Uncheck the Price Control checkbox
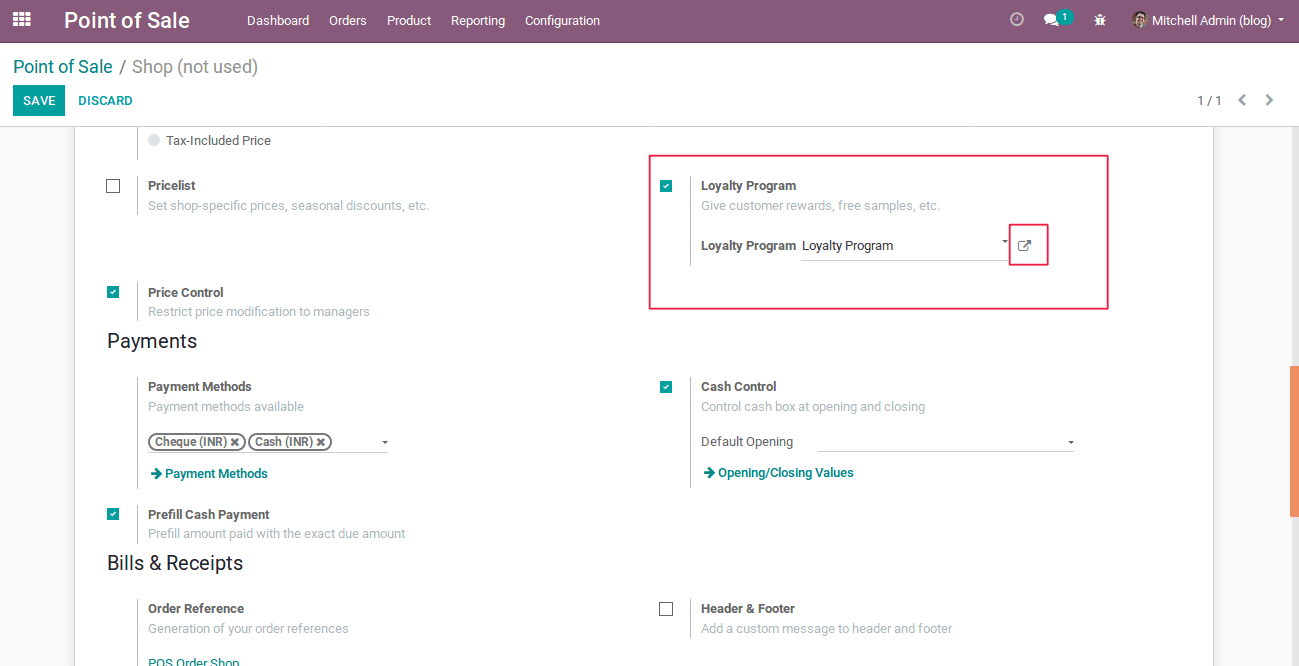The height and width of the screenshot is (666, 1299). click(113, 292)
